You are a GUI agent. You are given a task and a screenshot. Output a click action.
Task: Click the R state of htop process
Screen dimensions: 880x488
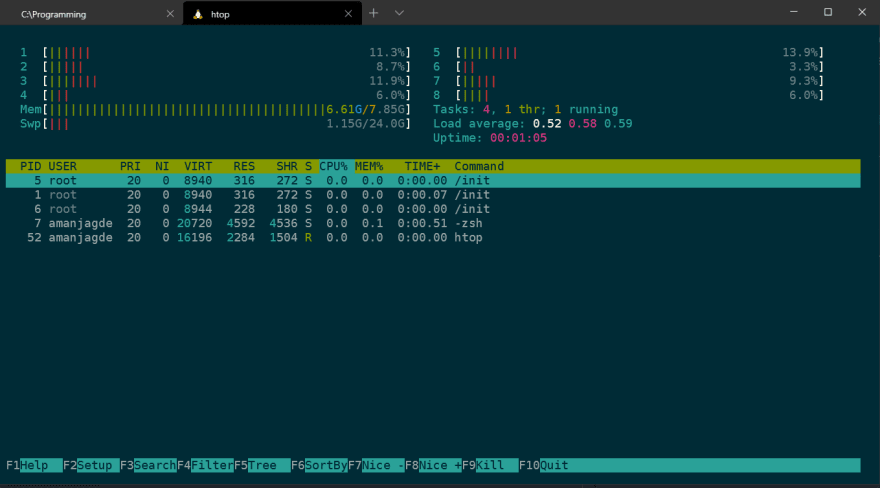click(x=308, y=237)
